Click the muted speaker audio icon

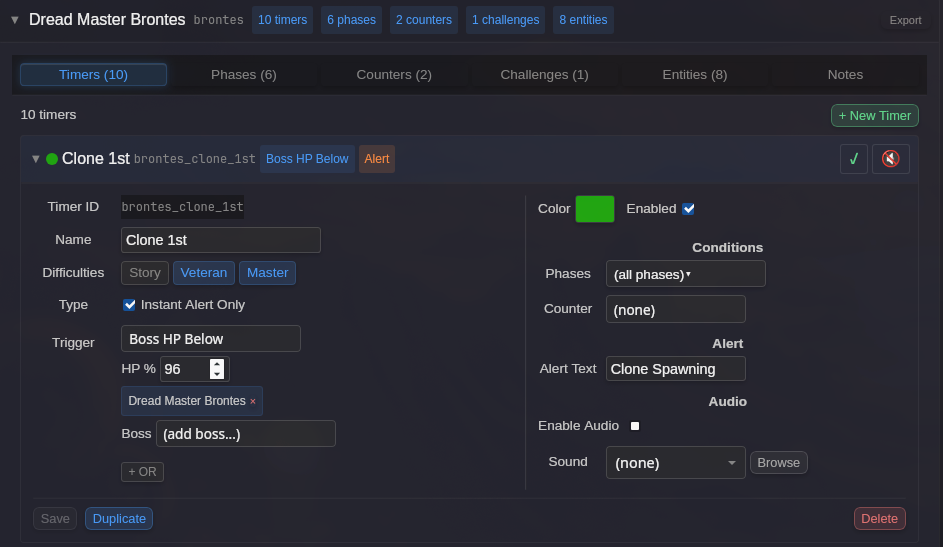890,159
